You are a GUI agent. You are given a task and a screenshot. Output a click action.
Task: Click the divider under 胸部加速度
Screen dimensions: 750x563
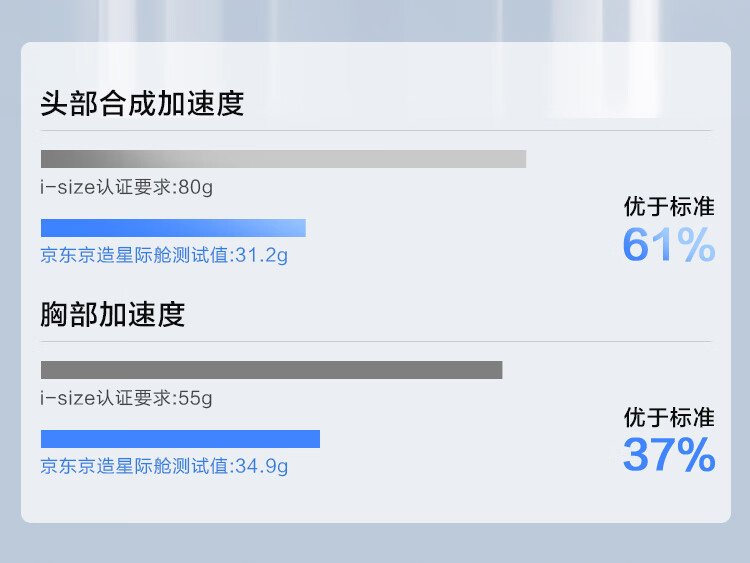click(x=376, y=341)
